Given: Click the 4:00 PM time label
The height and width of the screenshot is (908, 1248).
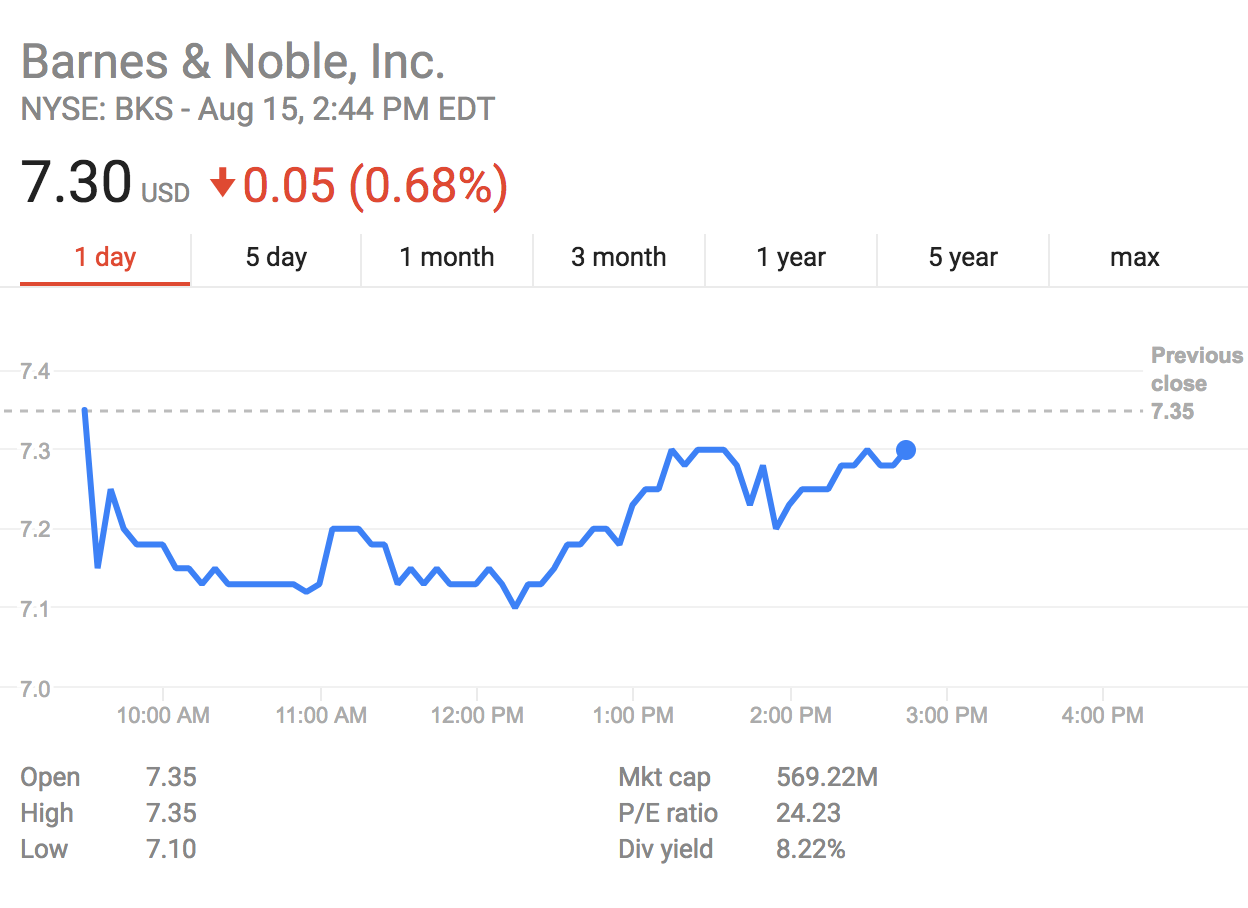Looking at the screenshot, I should coord(1102,715).
